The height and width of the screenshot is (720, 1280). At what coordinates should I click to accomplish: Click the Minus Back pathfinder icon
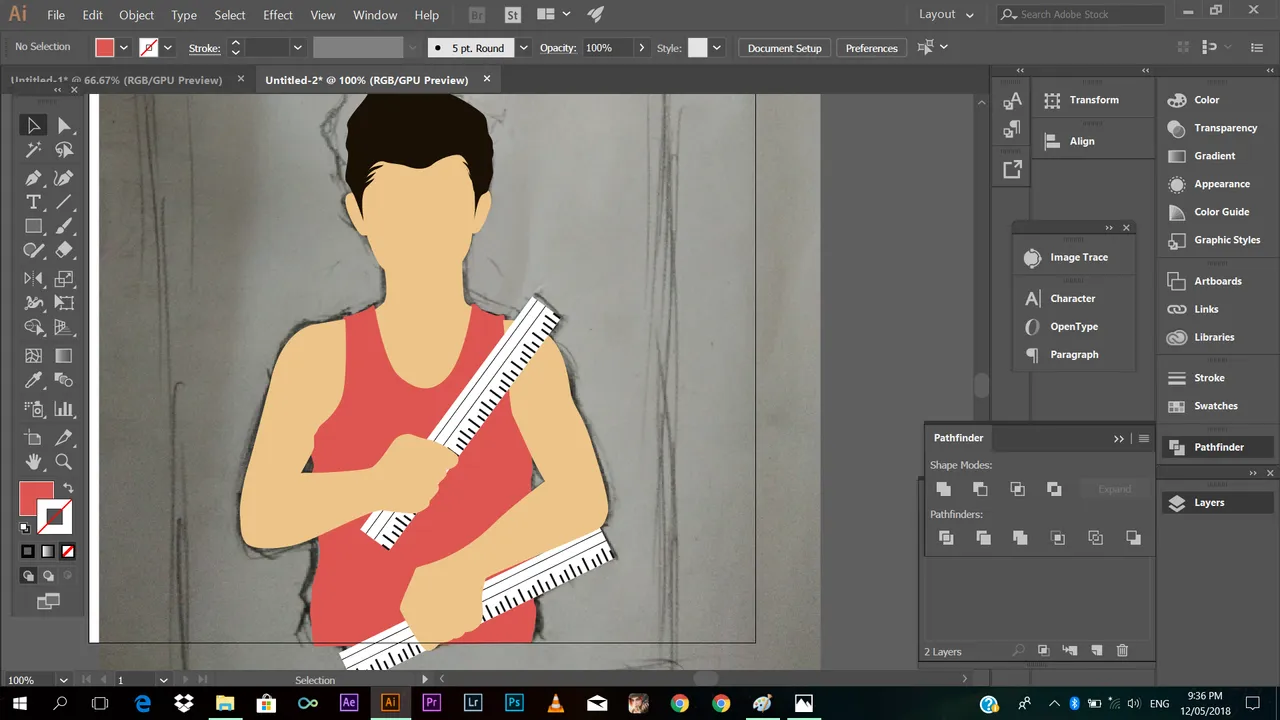coord(1133,538)
